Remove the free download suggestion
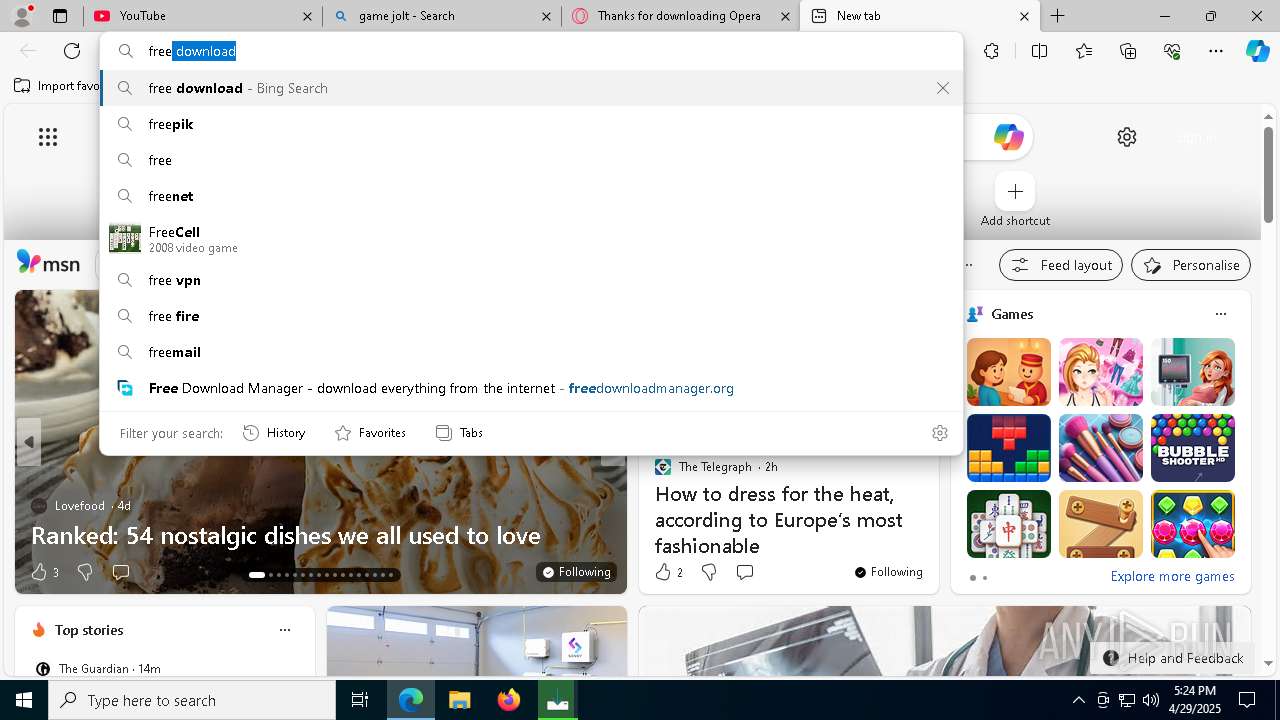1280x720 pixels. [943, 88]
